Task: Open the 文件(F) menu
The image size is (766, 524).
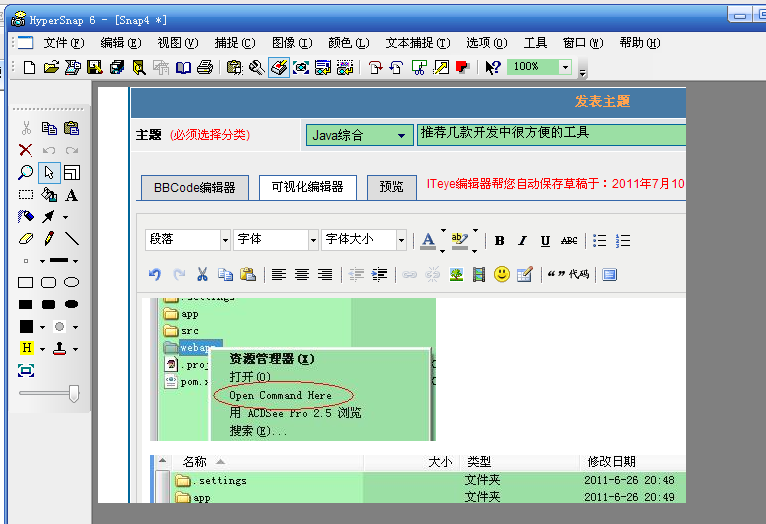Action: click(64, 43)
